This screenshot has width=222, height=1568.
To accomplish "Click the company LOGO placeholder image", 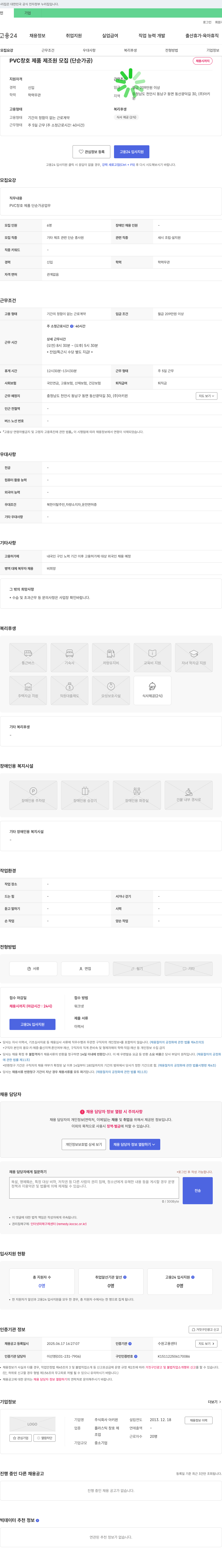I will (32, 1424).
